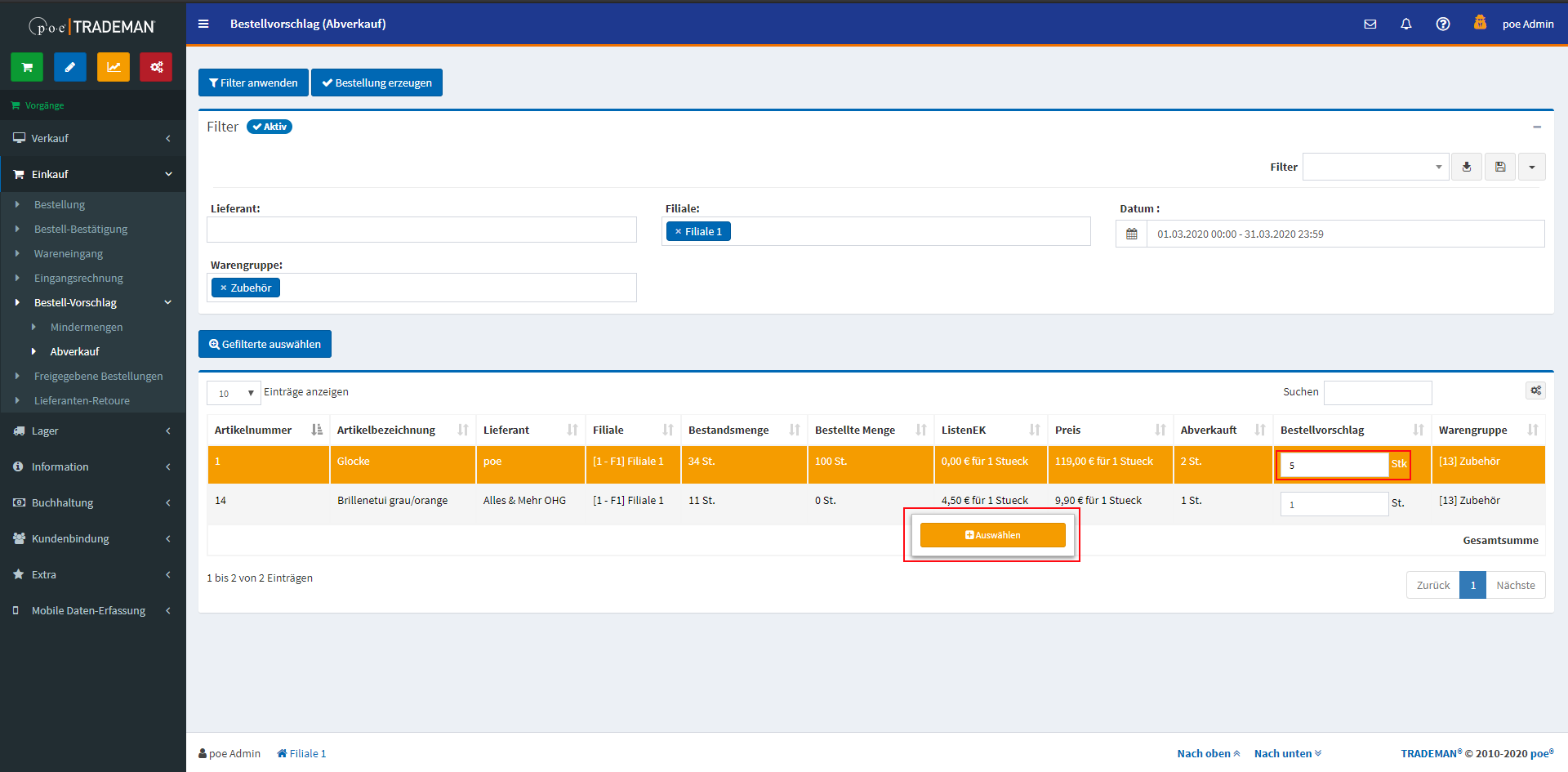Click the blue pencil edit shortcut icon

point(70,67)
